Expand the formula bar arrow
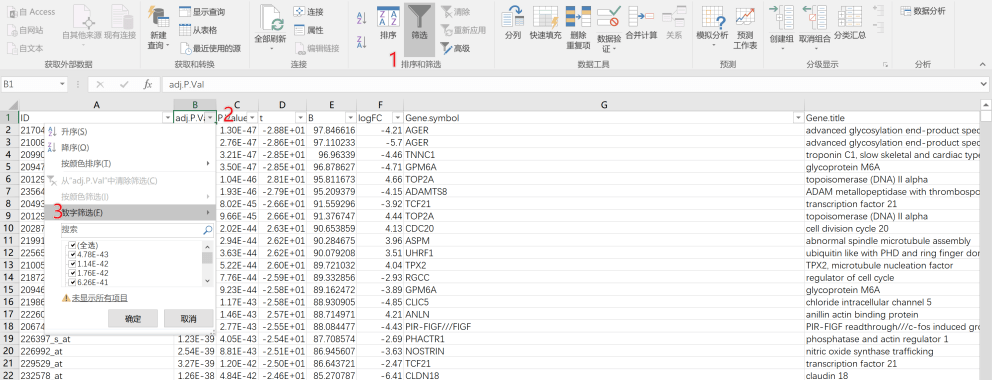 [983, 84]
